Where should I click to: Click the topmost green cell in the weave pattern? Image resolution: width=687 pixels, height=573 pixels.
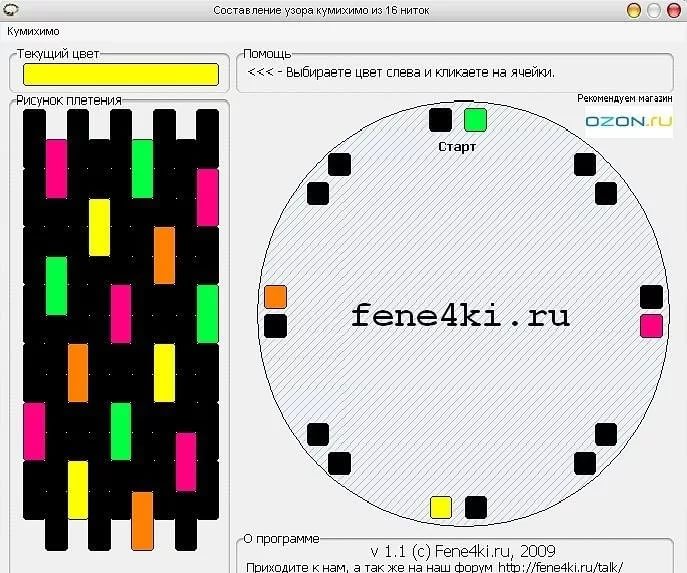[x=142, y=169]
